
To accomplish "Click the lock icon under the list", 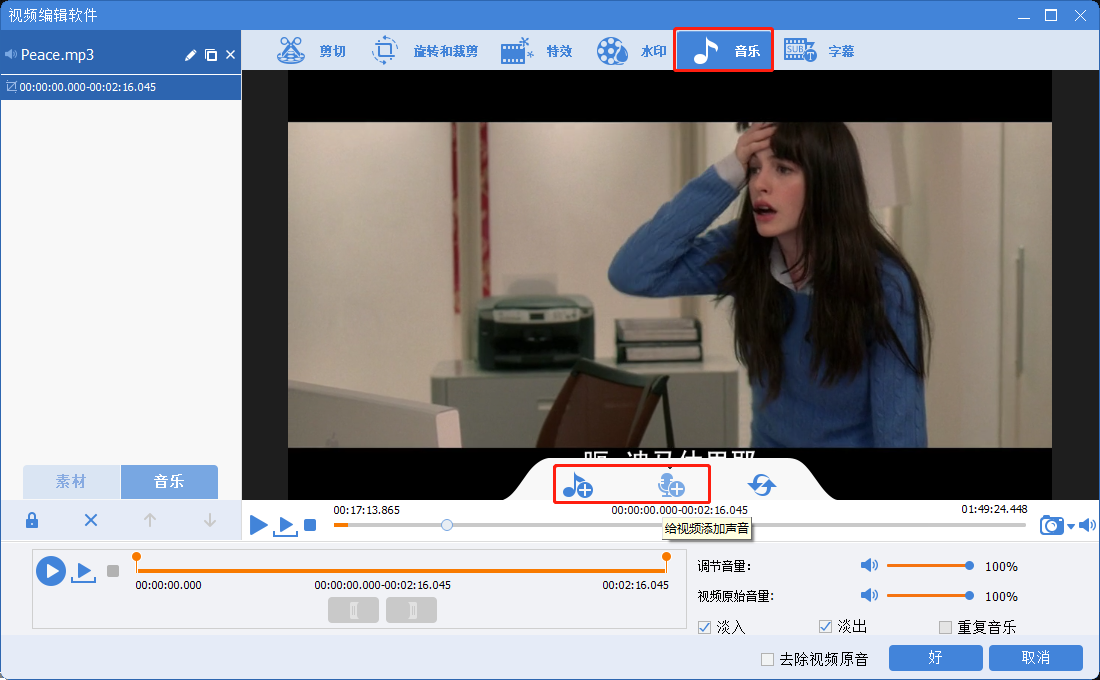I will (x=32, y=520).
